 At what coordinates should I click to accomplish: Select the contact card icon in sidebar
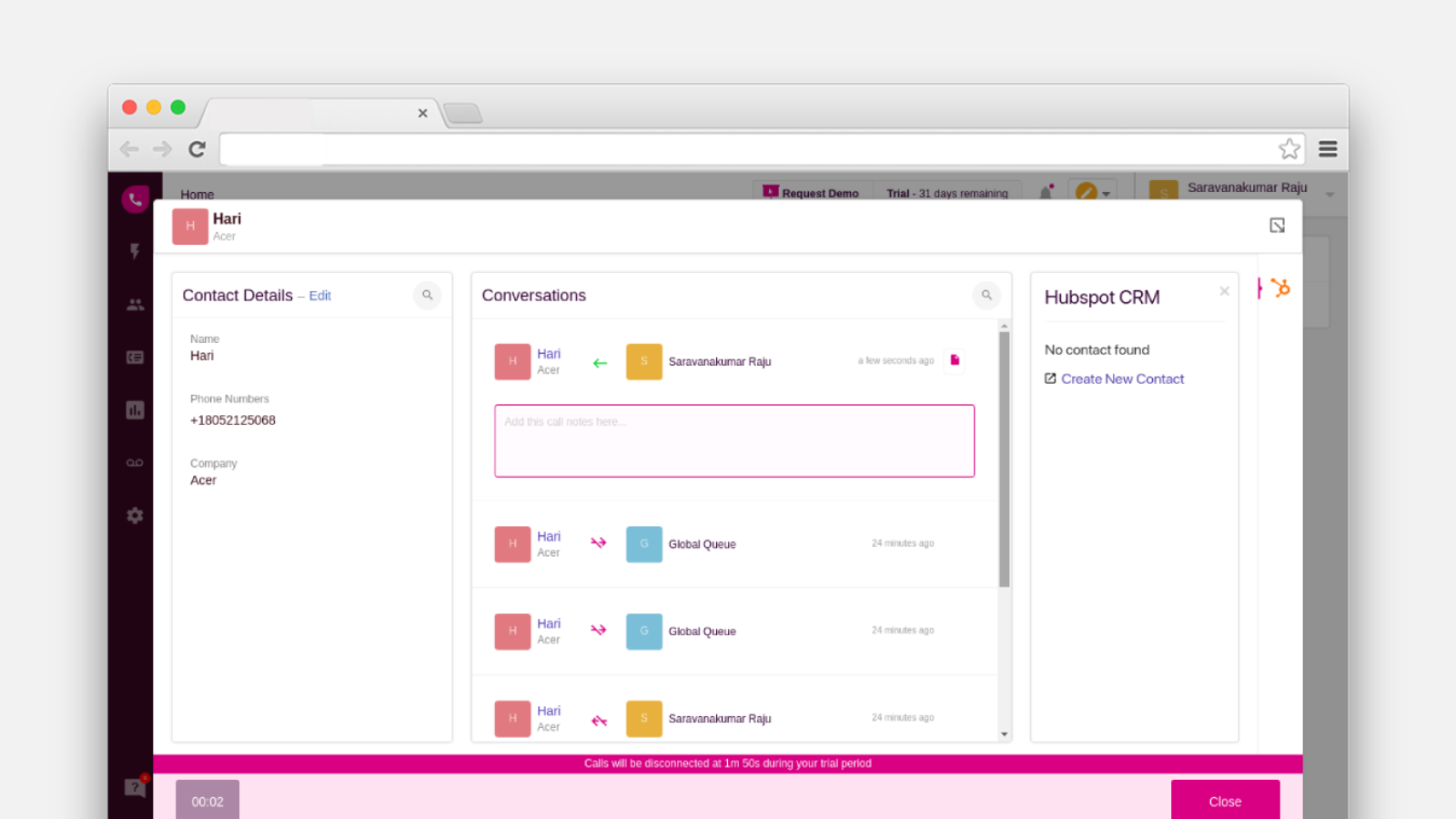point(135,357)
